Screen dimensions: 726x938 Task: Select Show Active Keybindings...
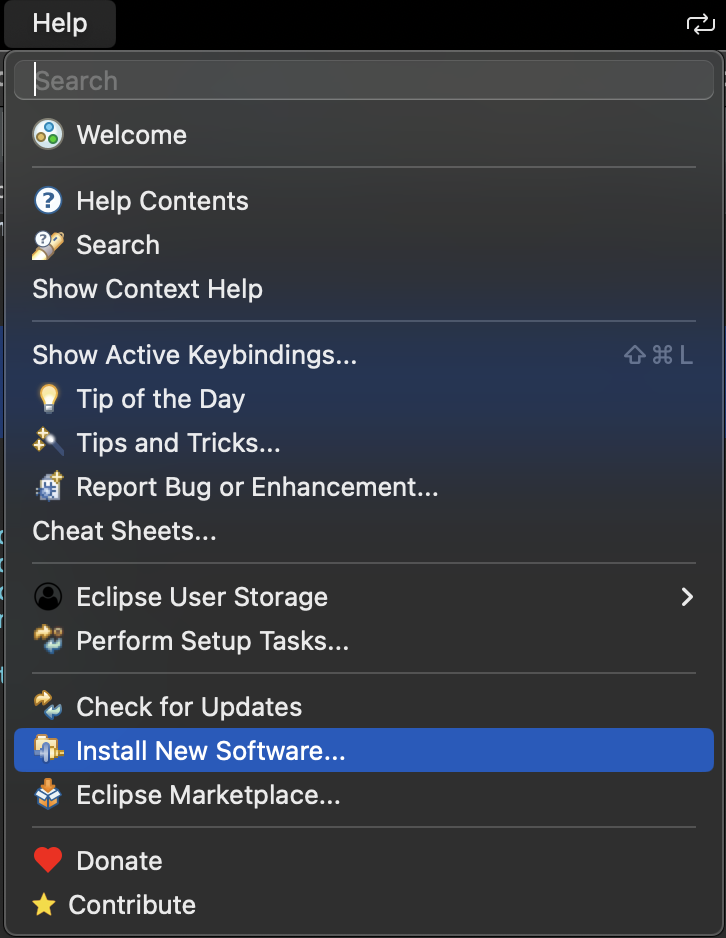click(364, 355)
